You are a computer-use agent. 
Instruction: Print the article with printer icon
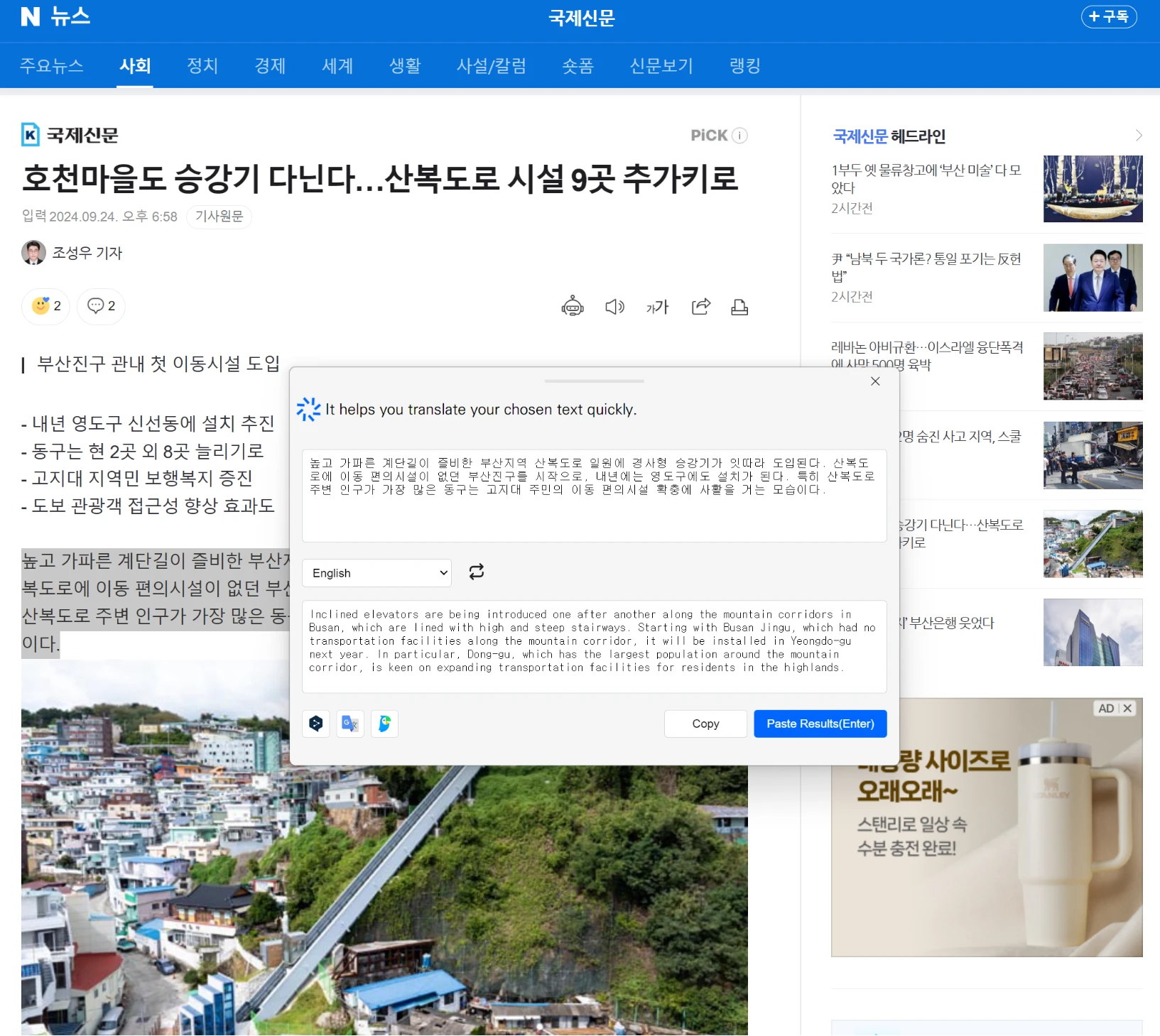739,307
